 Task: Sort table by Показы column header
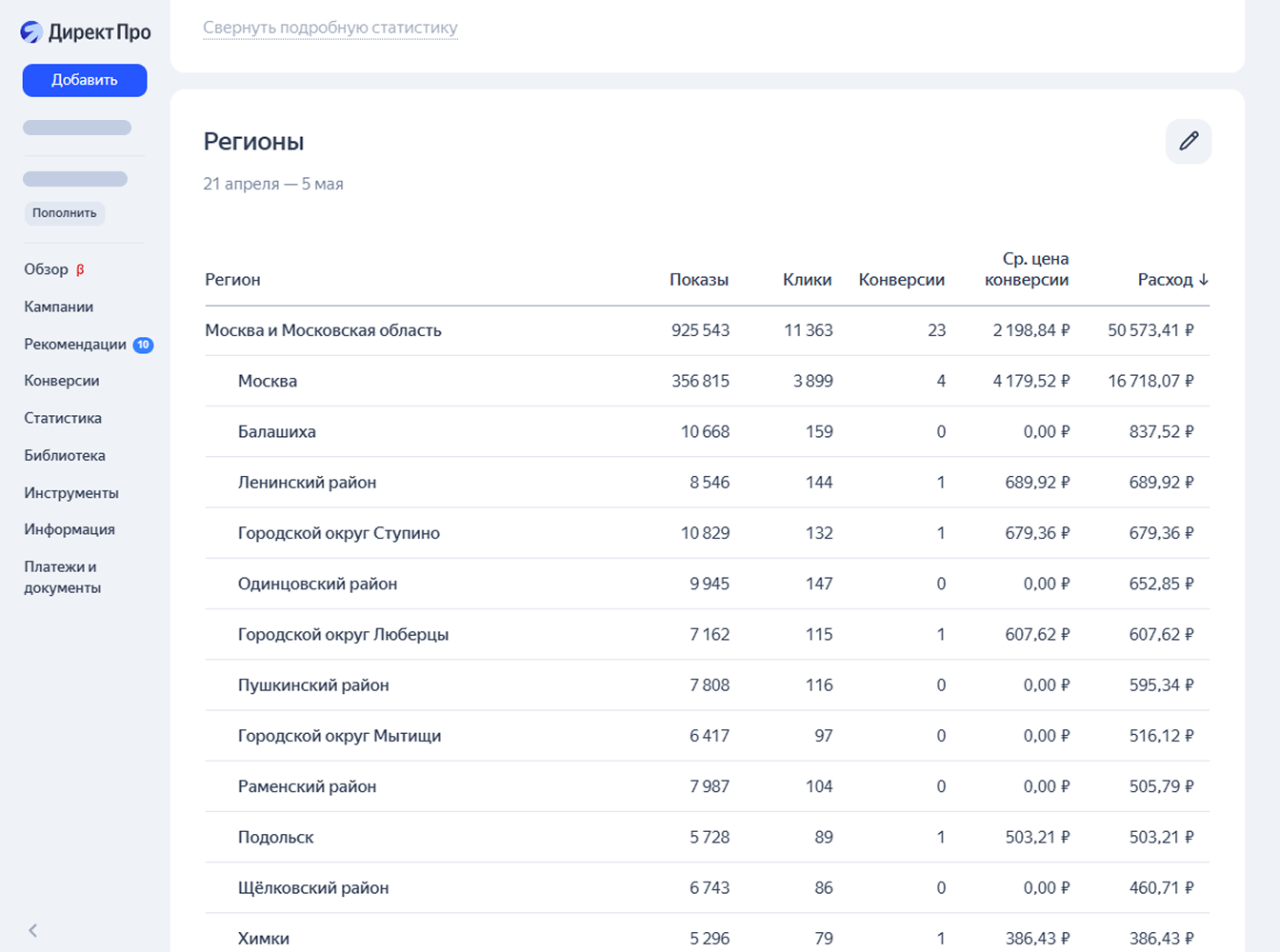coord(698,280)
